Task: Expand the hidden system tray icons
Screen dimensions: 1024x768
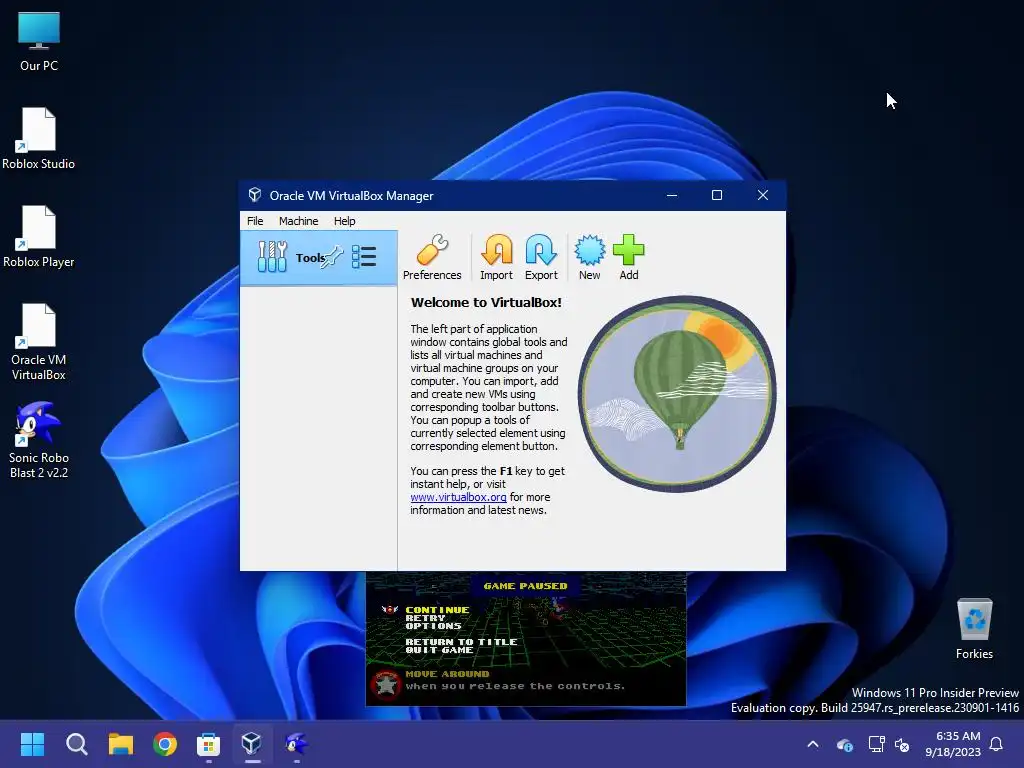Action: (812, 744)
